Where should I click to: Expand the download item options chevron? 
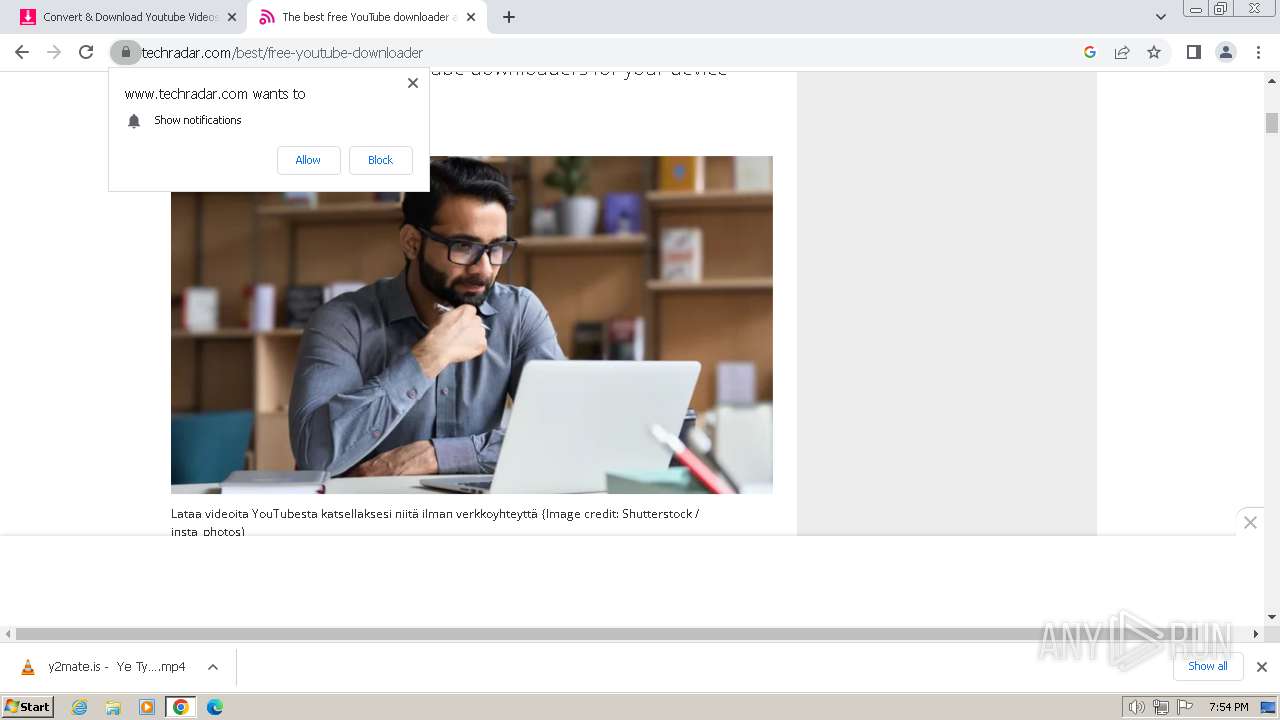212,667
